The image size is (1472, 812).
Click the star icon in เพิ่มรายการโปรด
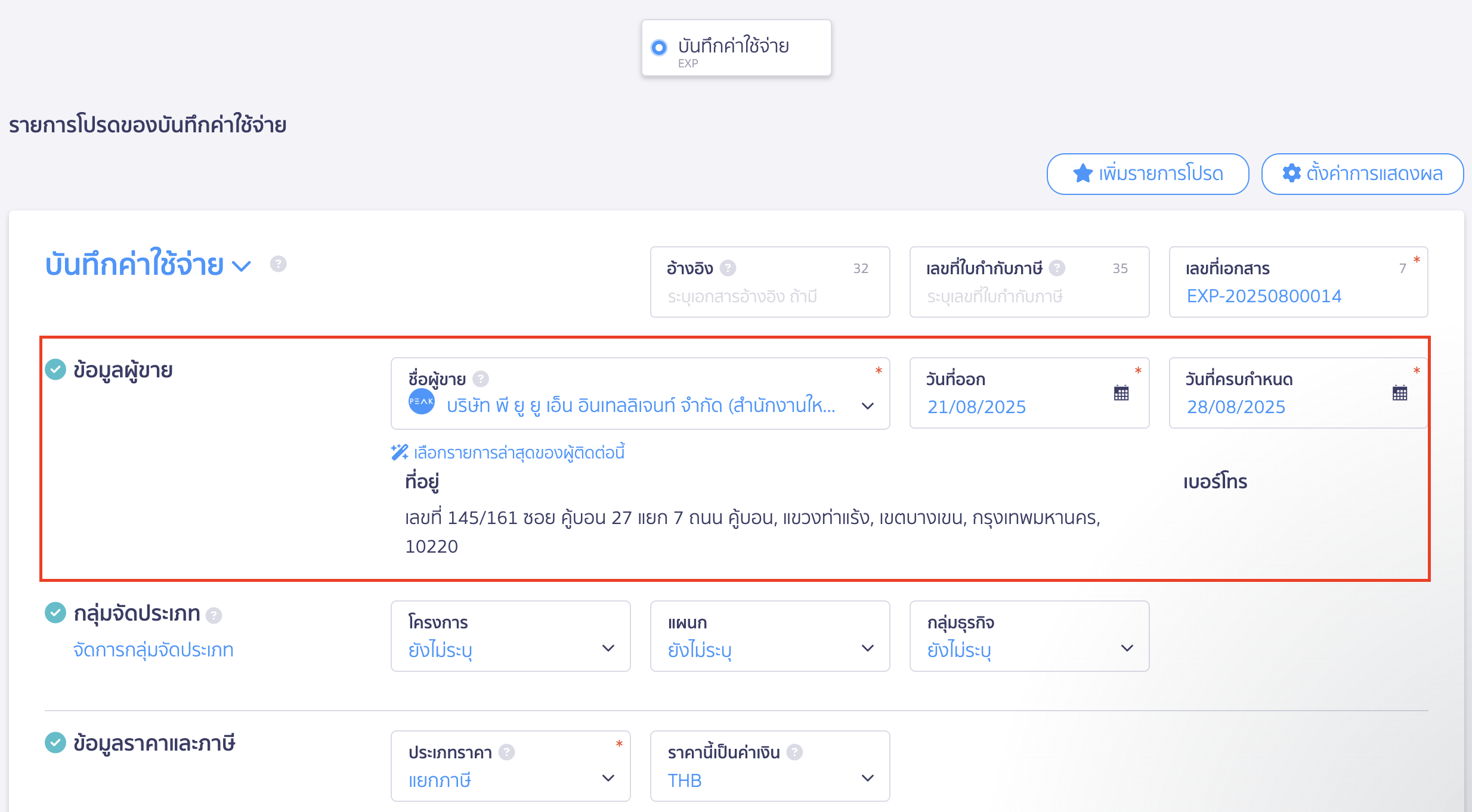click(x=1083, y=173)
